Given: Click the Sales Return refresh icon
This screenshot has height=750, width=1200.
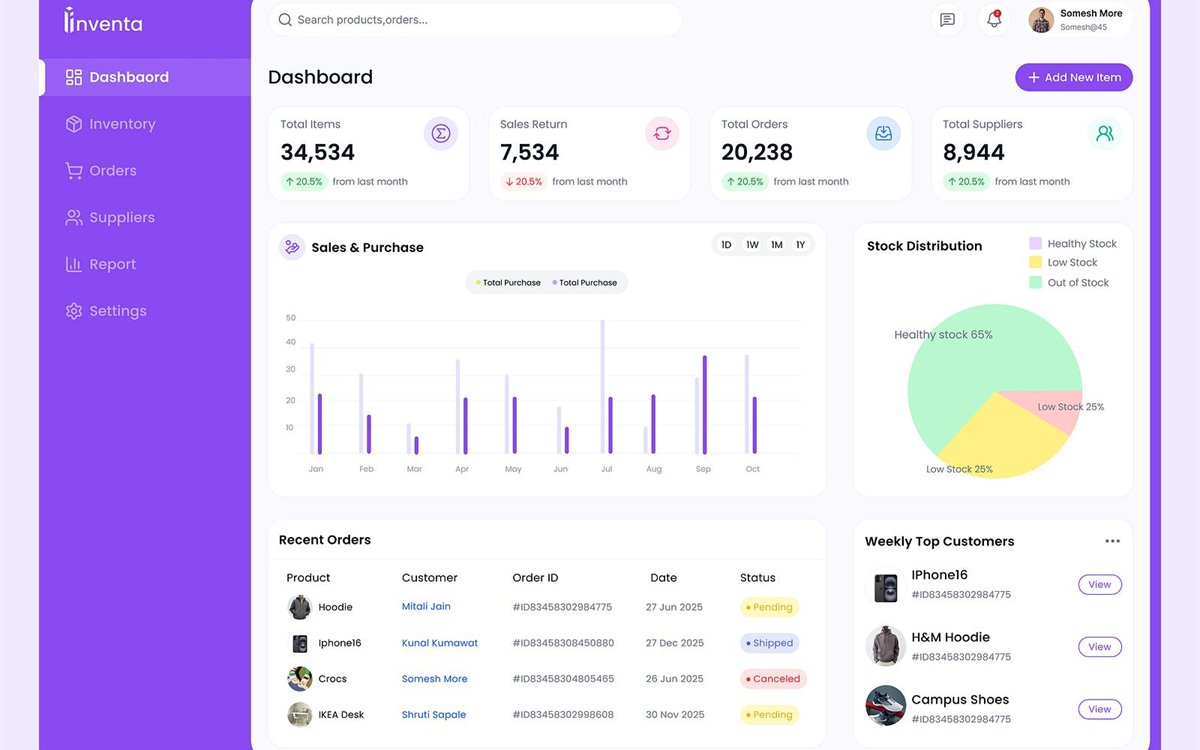Looking at the screenshot, I should 662,133.
